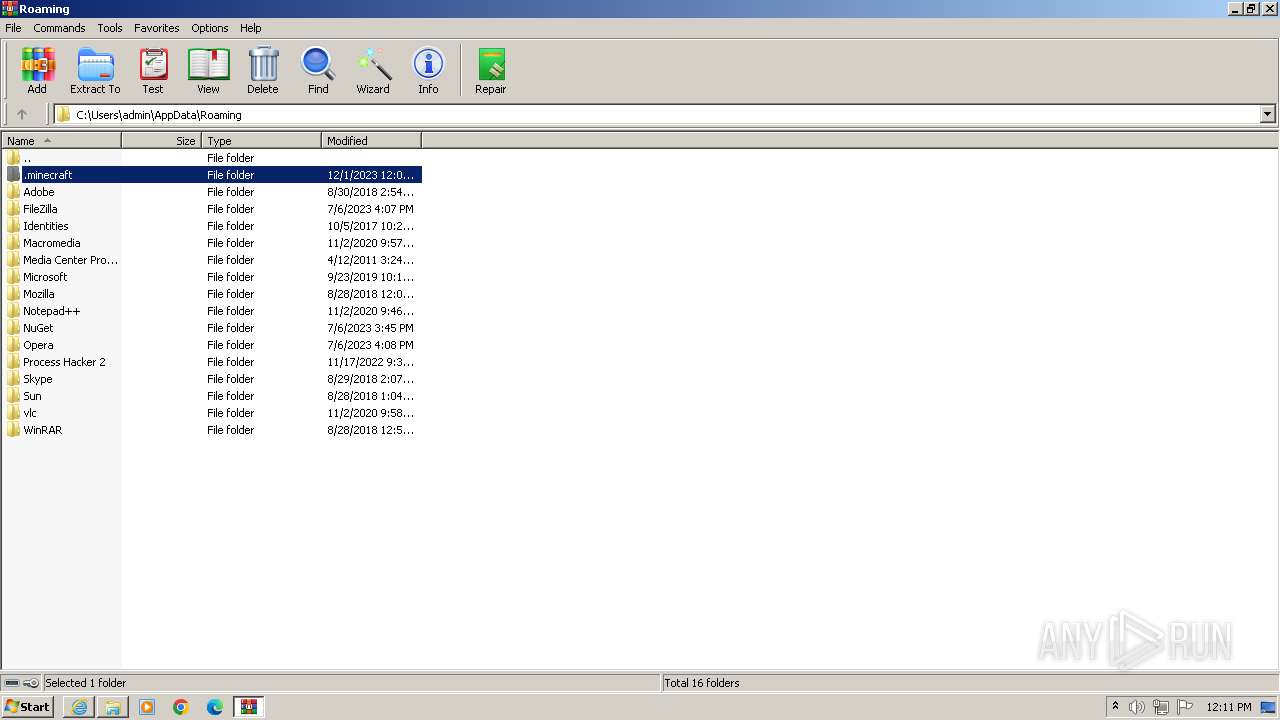
Task: Open Windows Explorer from the taskbar
Action: tap(113, 707)
